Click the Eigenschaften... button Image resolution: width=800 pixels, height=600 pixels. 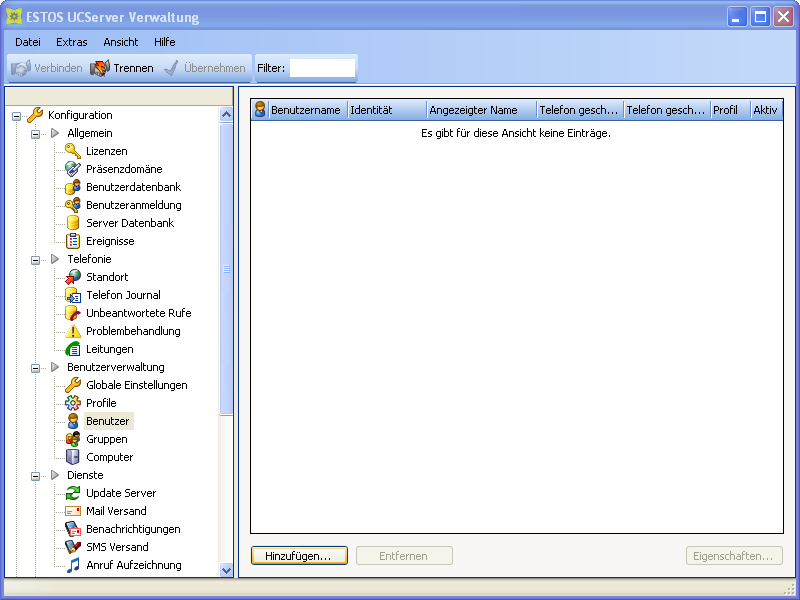pos(734,556)
